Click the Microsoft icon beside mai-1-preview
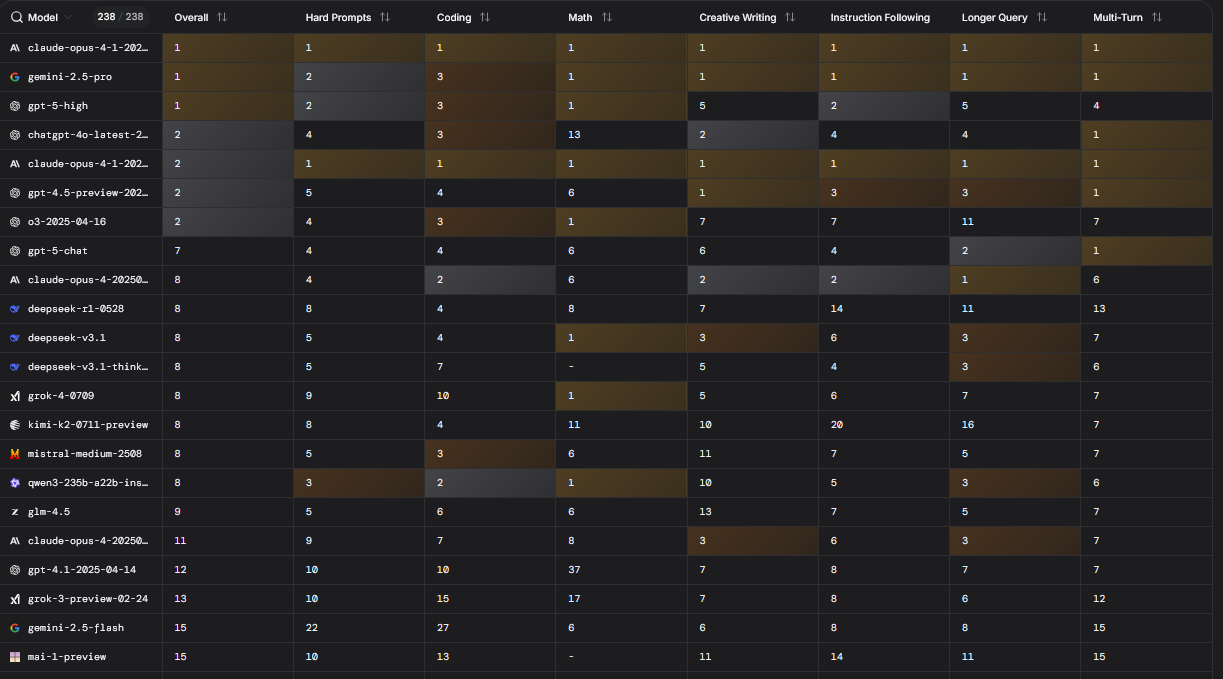 pos(13,656)
